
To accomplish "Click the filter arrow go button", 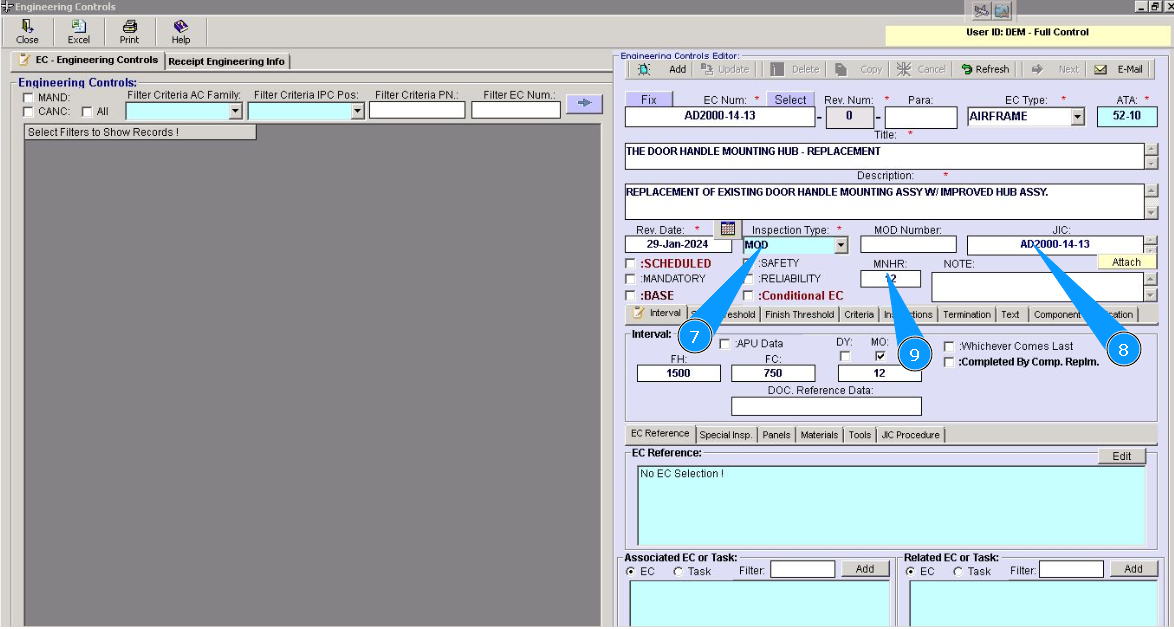I will click(584, 102).
